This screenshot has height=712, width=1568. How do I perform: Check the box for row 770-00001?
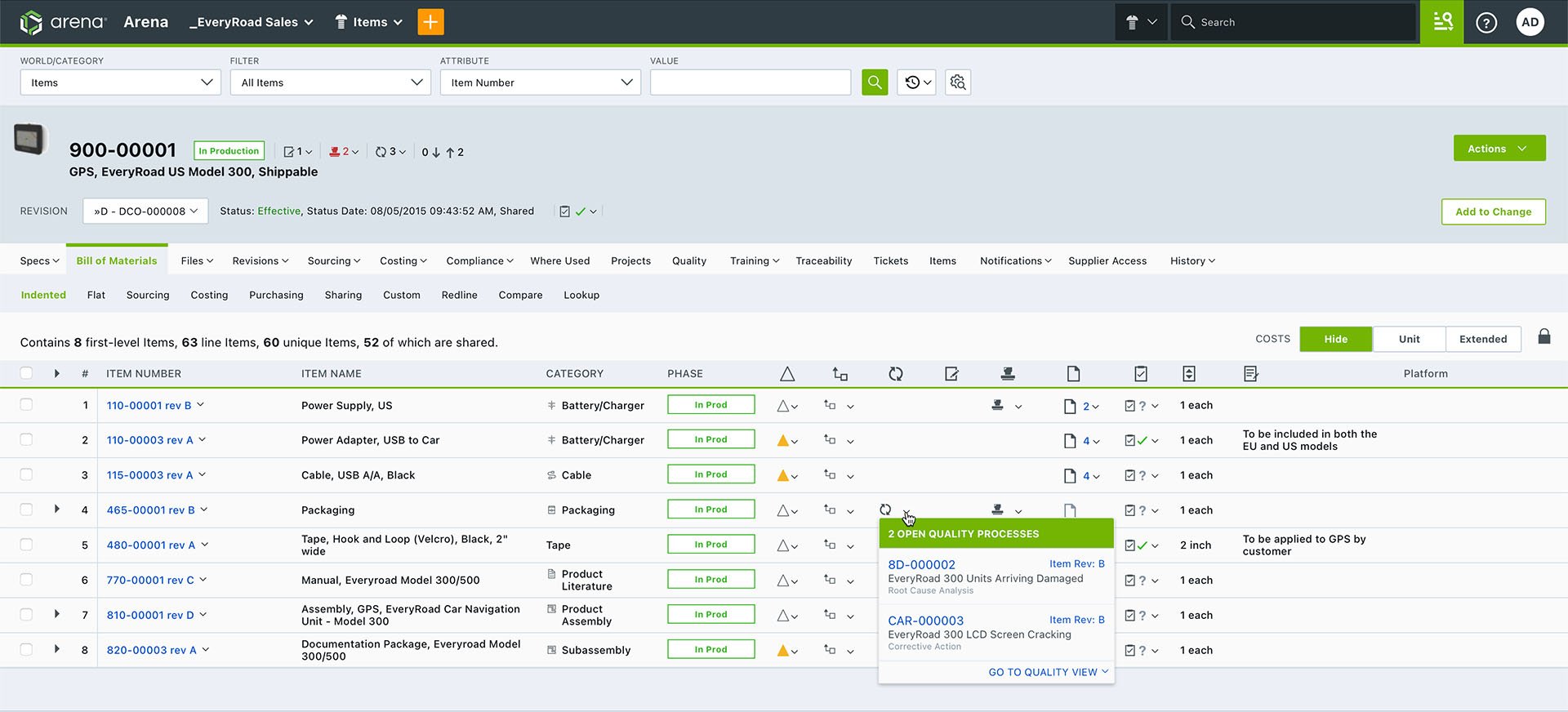26,580
